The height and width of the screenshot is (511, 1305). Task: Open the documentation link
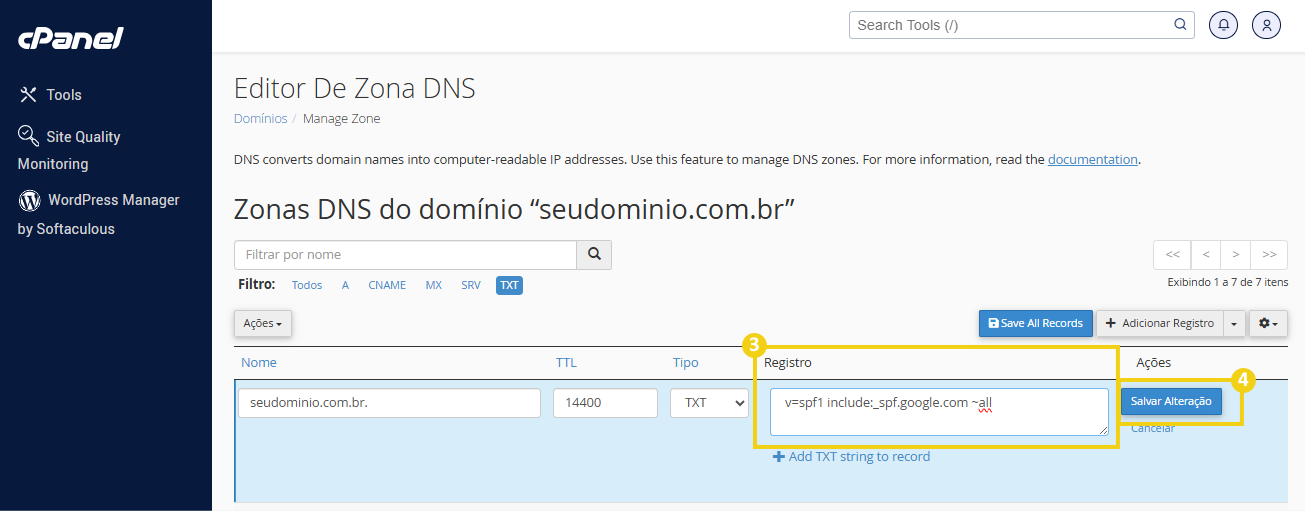[1092, 159]
